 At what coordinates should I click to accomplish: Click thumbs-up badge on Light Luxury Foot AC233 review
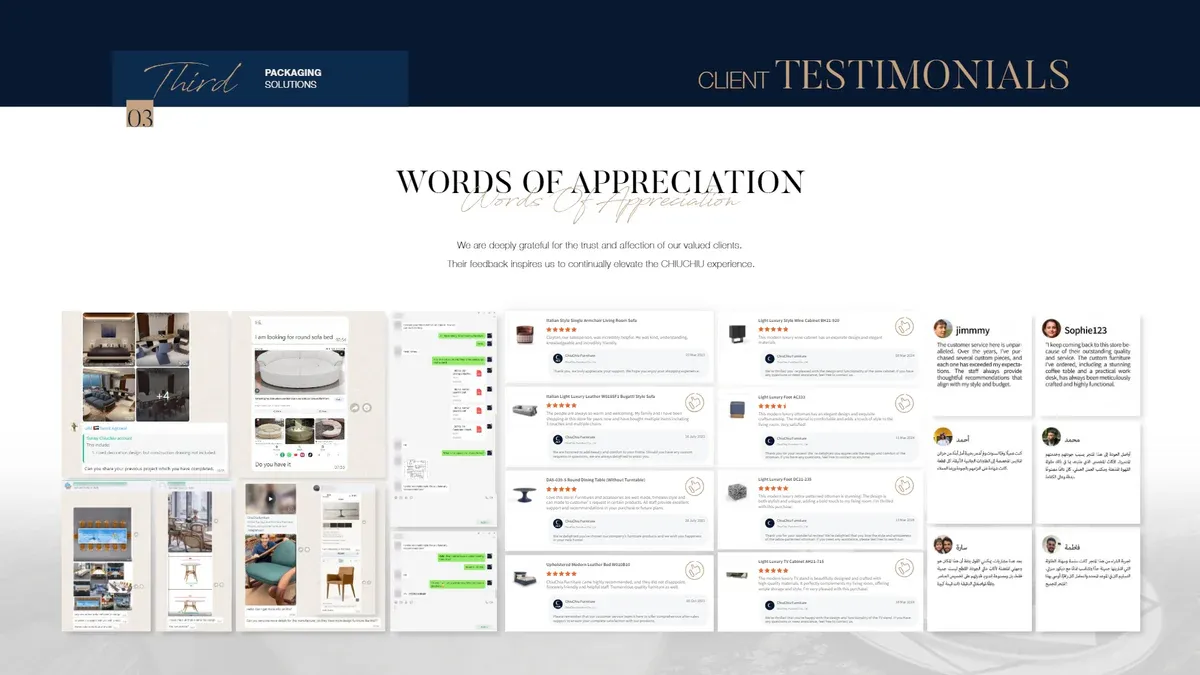[x=906, y=405]
